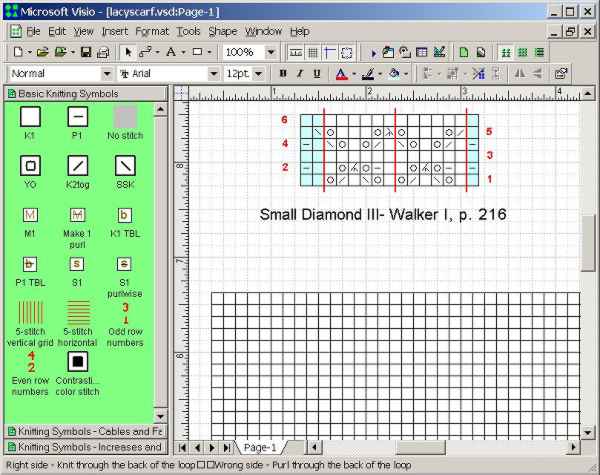This screenshot has width=600, height=475.
Task: Expand the Normal style dropdown
Action: pos(107,74)
